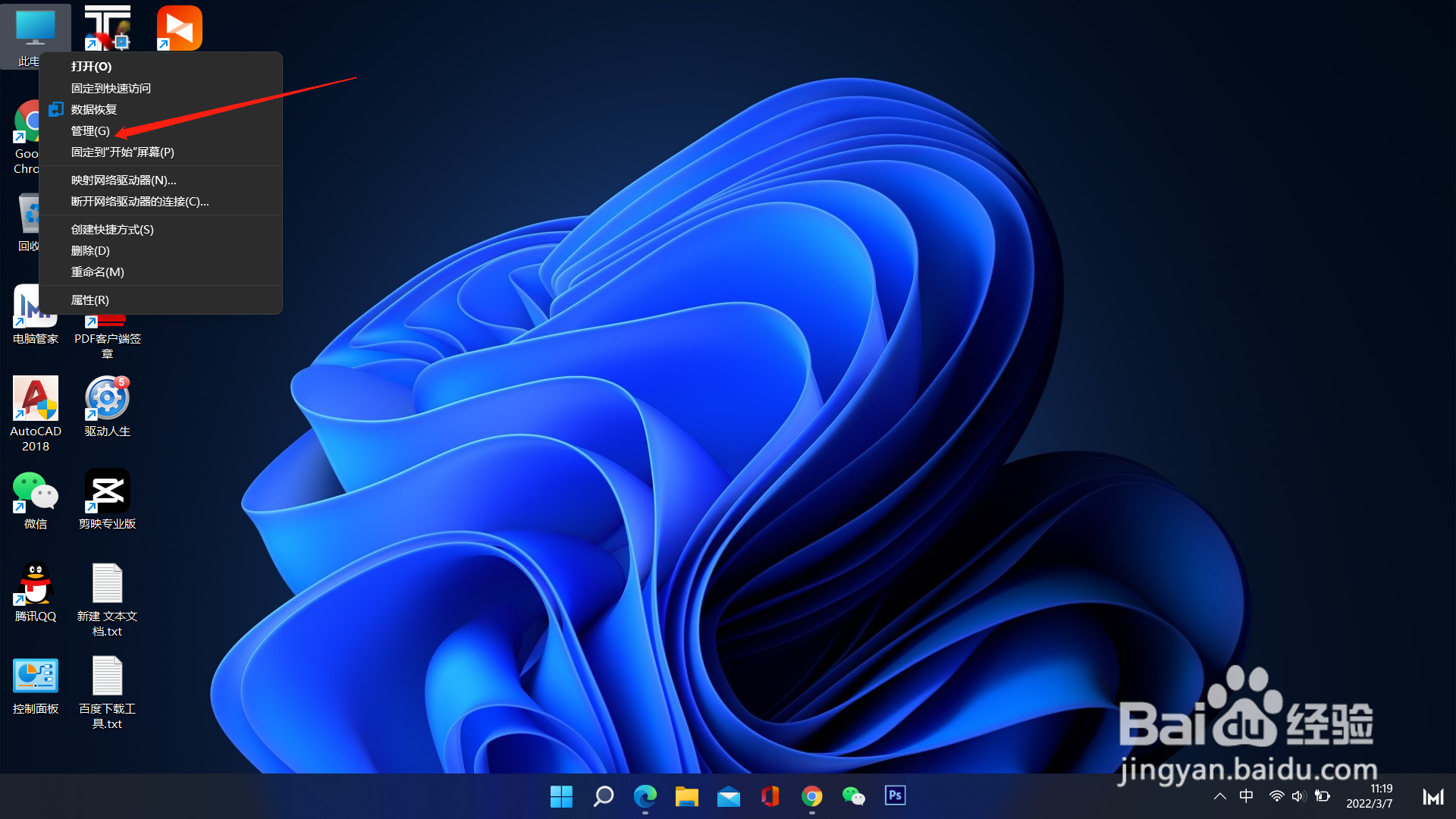Choose 固定到快速访问 menu entry

[161, 88]
